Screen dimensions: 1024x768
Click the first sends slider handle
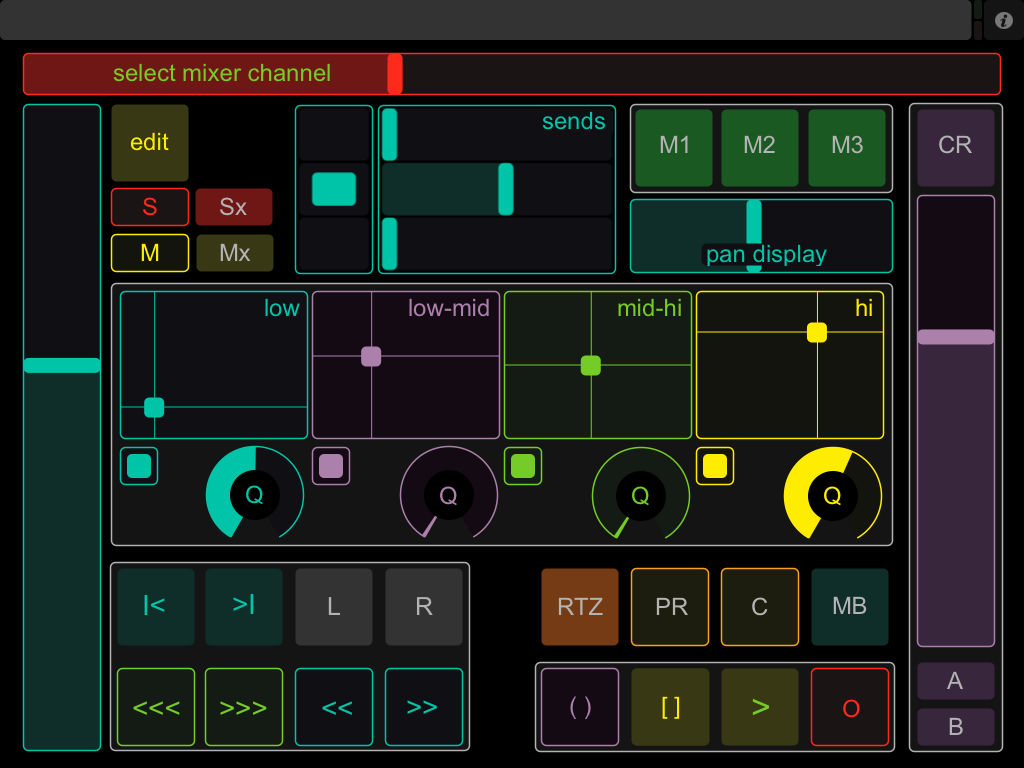coord(389,135)
